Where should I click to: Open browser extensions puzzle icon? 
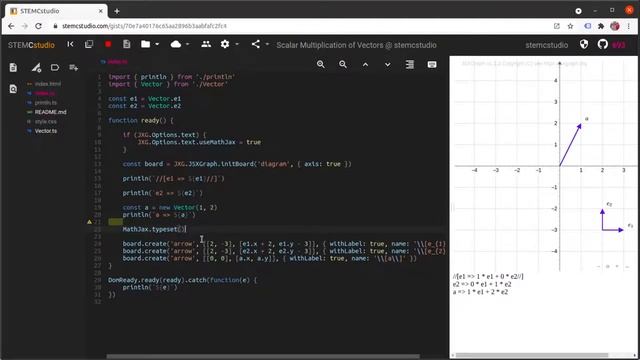point(601,26)
